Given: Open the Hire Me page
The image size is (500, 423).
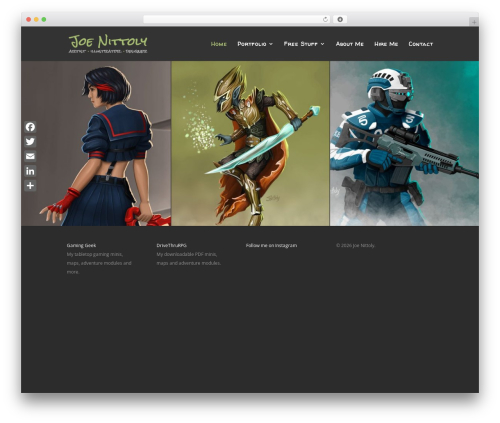Looking at the screenshot, I should (x=386, y=44).
